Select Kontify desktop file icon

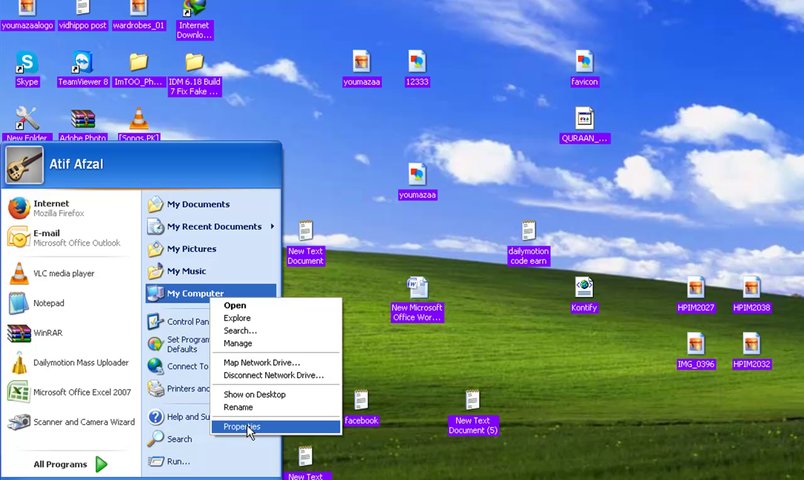click(x=584, y=287)
